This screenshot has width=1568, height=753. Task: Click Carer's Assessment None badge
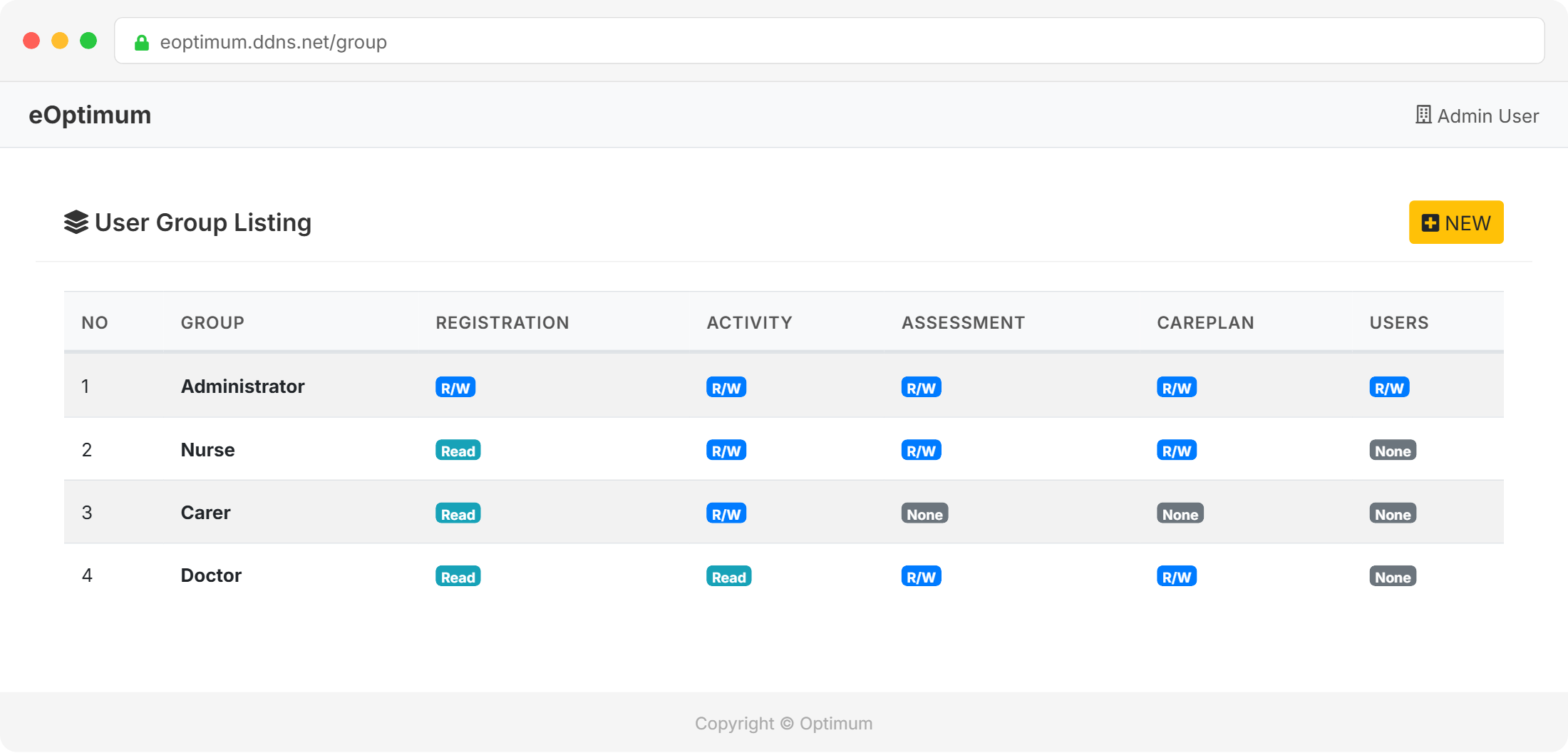click(x=924, y=514)
